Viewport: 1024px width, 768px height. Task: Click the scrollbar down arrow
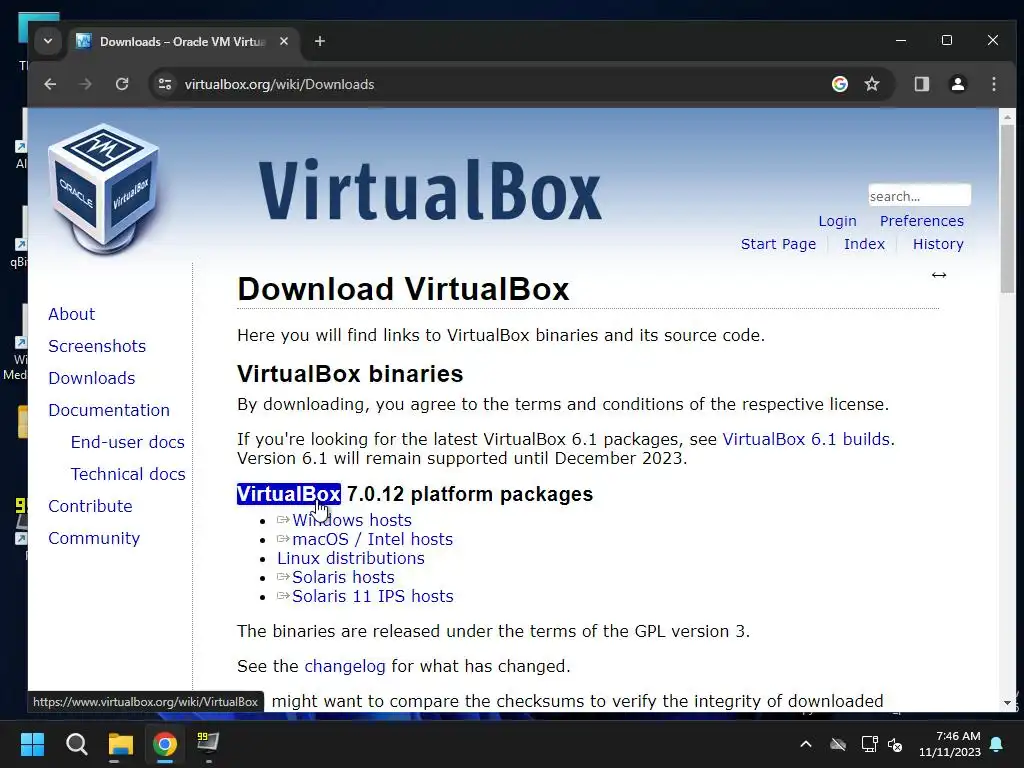click(x=1007, y=703)
